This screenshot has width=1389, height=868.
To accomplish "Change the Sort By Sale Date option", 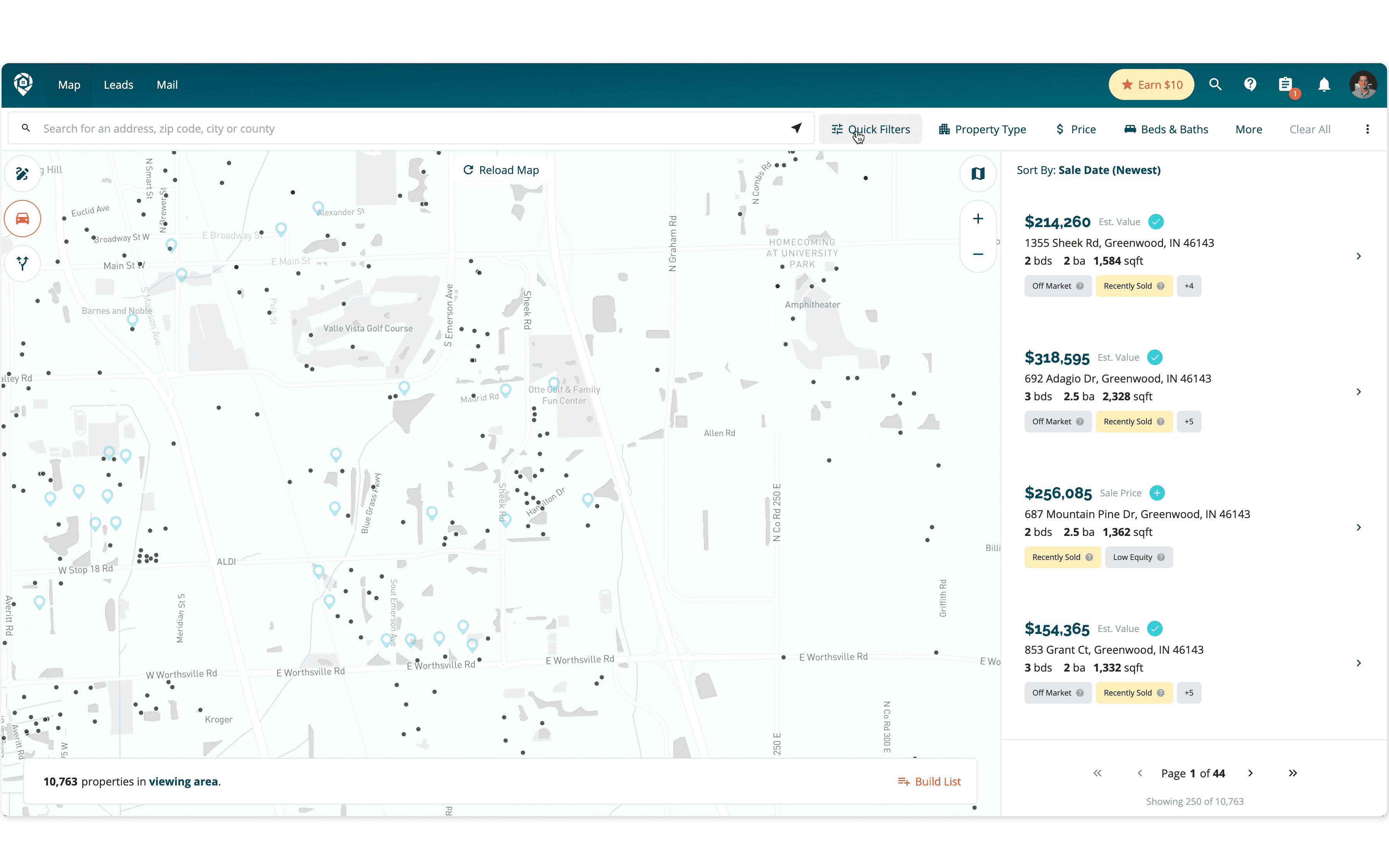I will 1109,170.
